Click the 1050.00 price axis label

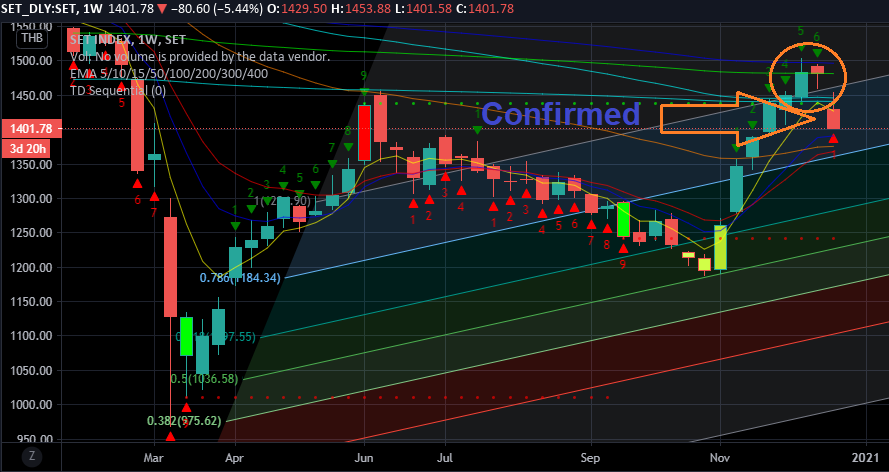tap(29, 371)
